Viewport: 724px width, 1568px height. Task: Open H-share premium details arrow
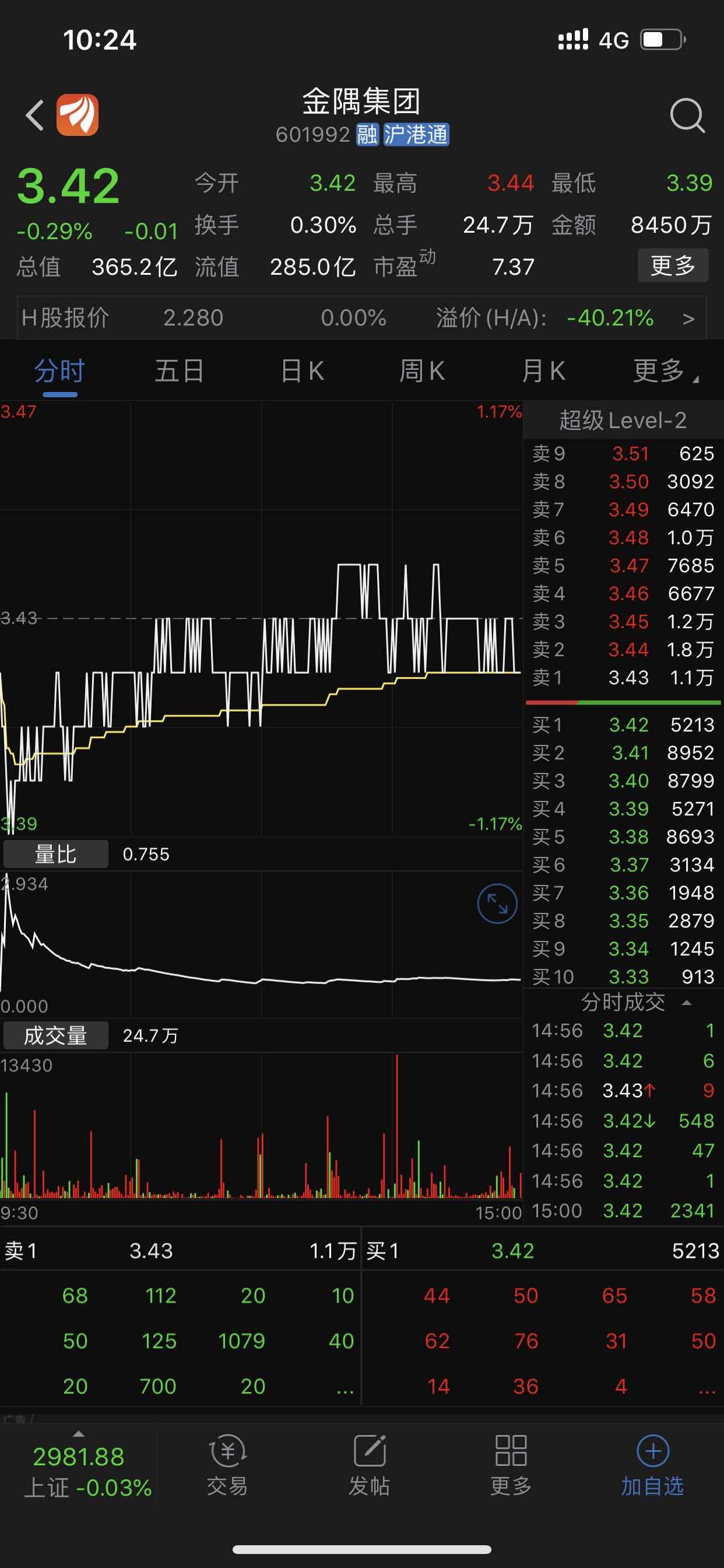(x=688, y=318)
